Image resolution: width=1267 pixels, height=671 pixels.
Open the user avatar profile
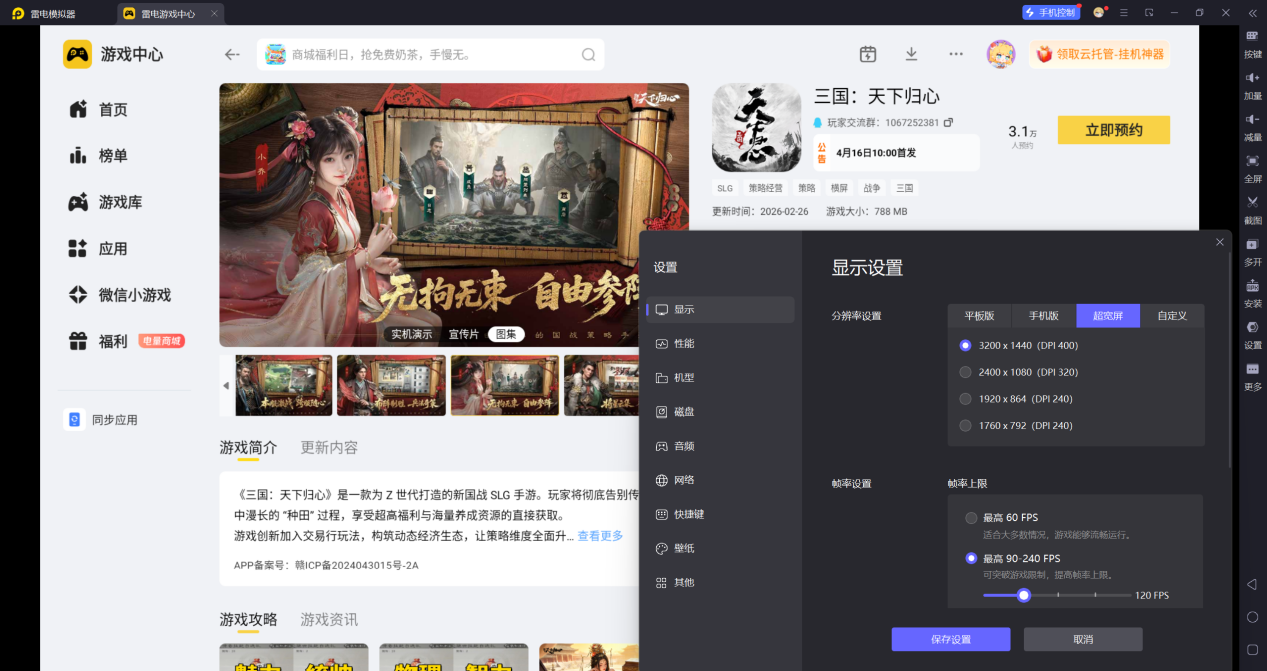click(1000, 54)
